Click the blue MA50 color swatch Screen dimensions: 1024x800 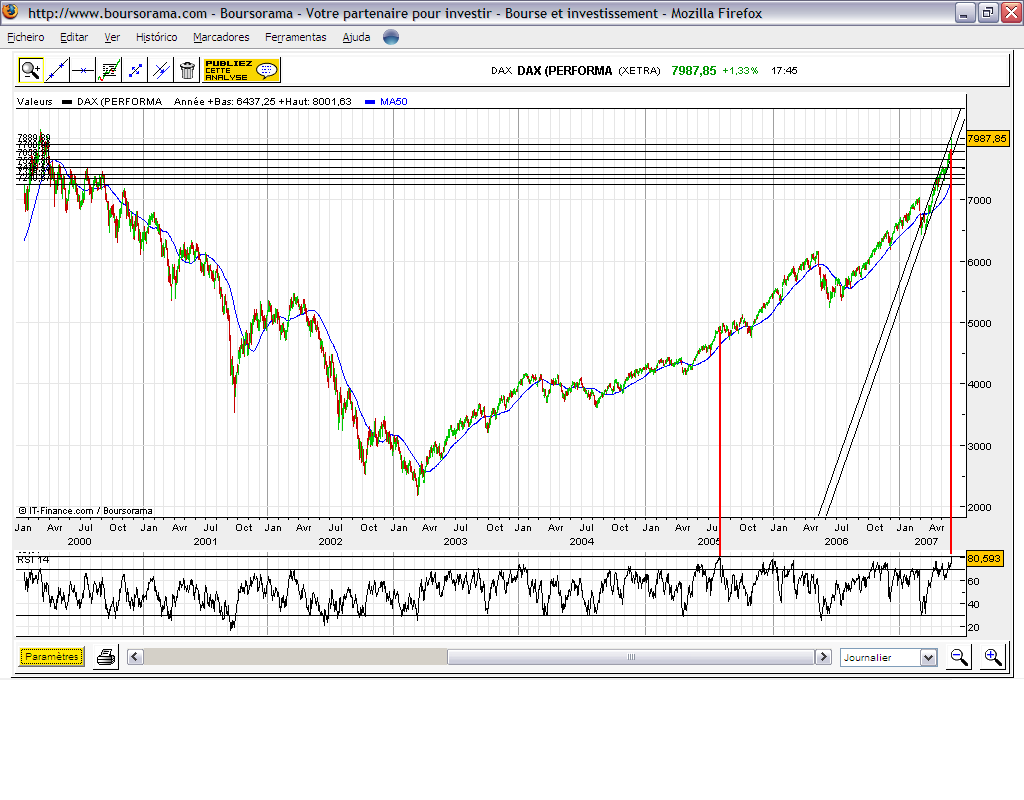370,102
